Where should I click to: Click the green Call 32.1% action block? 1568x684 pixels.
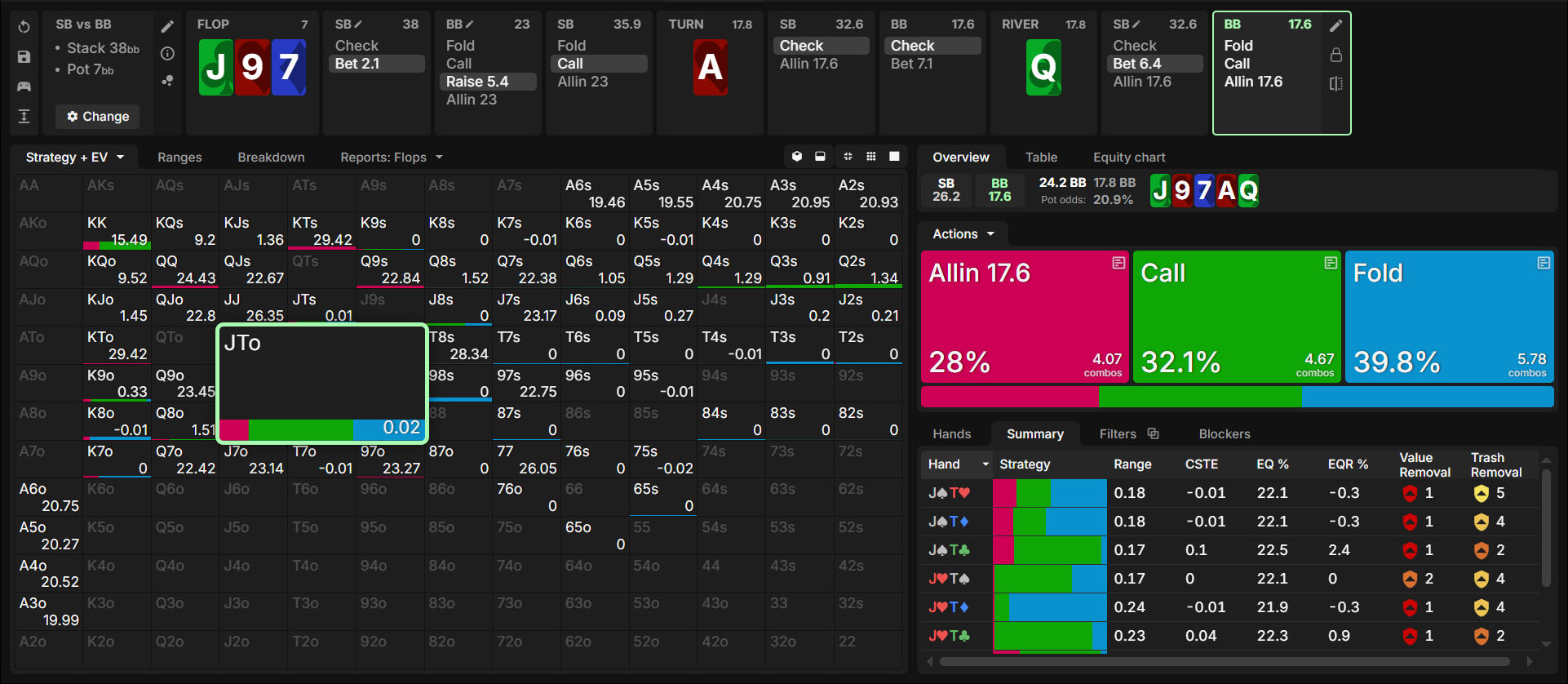(1237, 317)
